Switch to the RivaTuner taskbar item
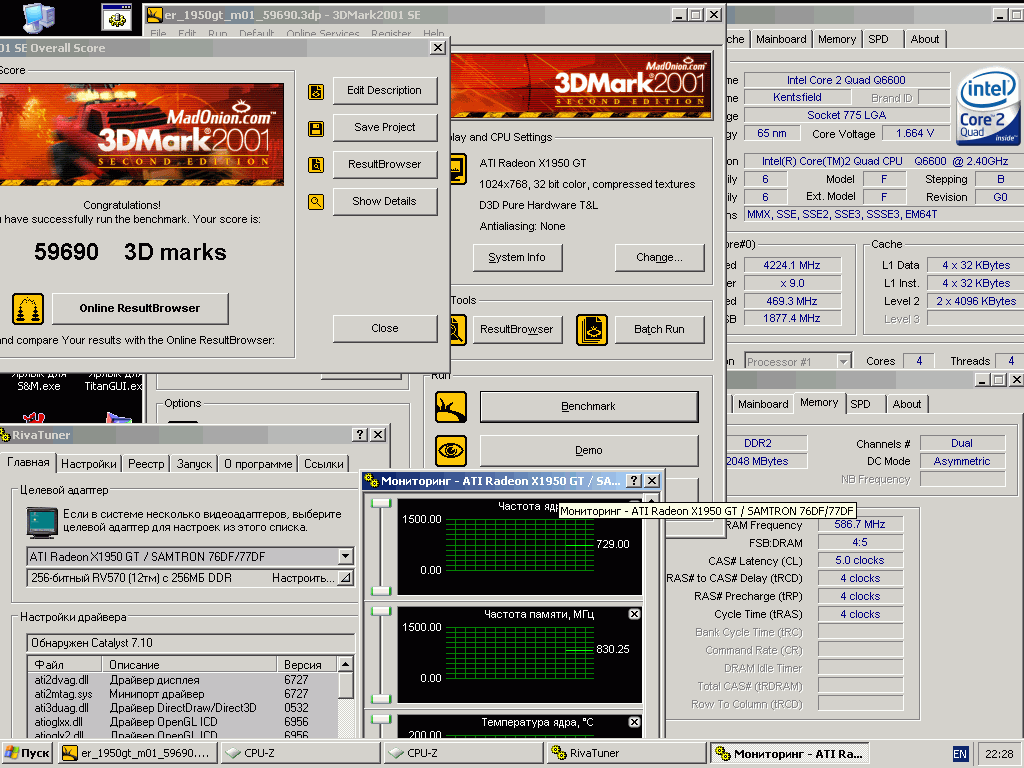 coord(626,753)
